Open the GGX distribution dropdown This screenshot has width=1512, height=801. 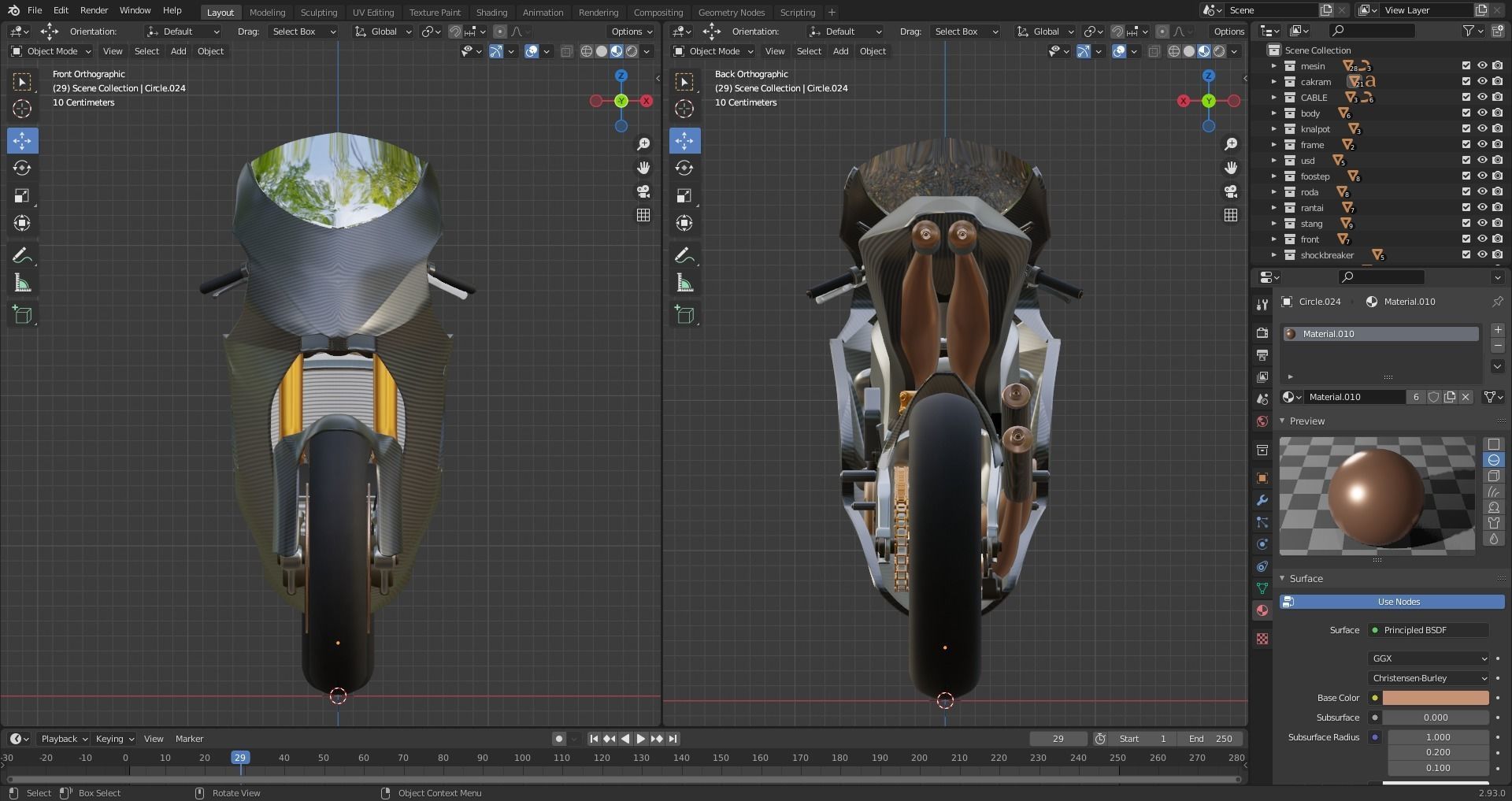coord(1429,658)
